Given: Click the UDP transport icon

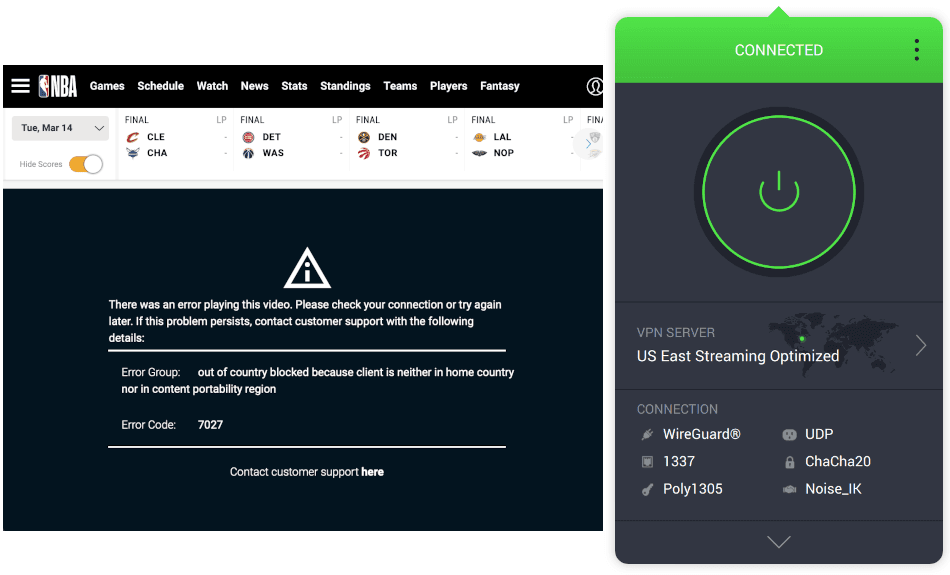Looking at the screenshot, I should point(789,434).
